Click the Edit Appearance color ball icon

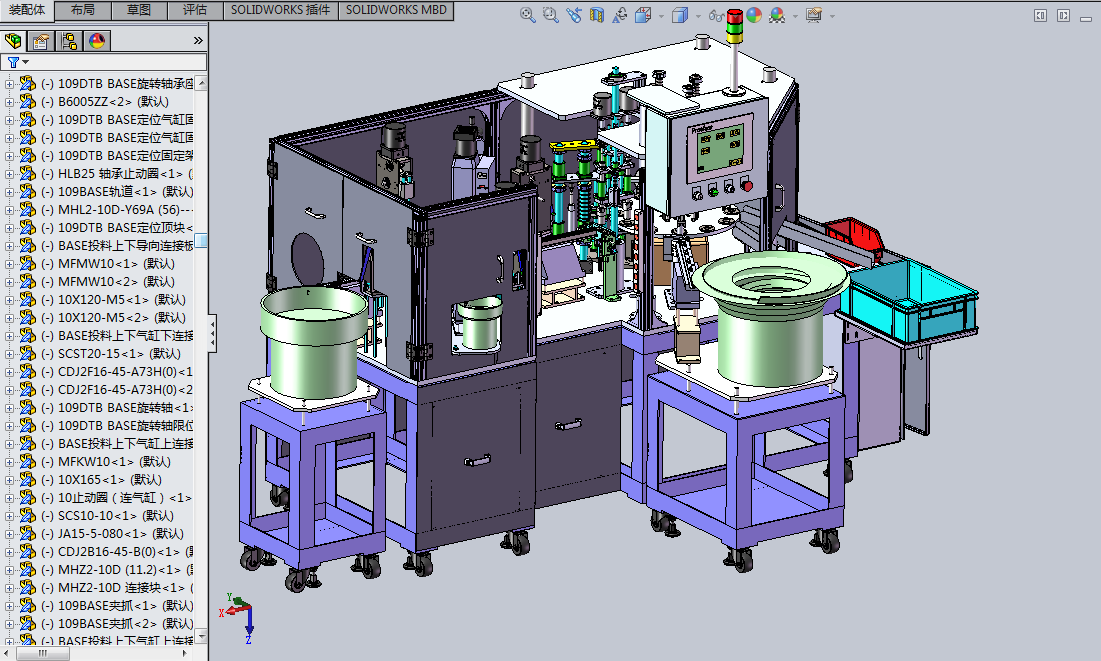[754, 15]
